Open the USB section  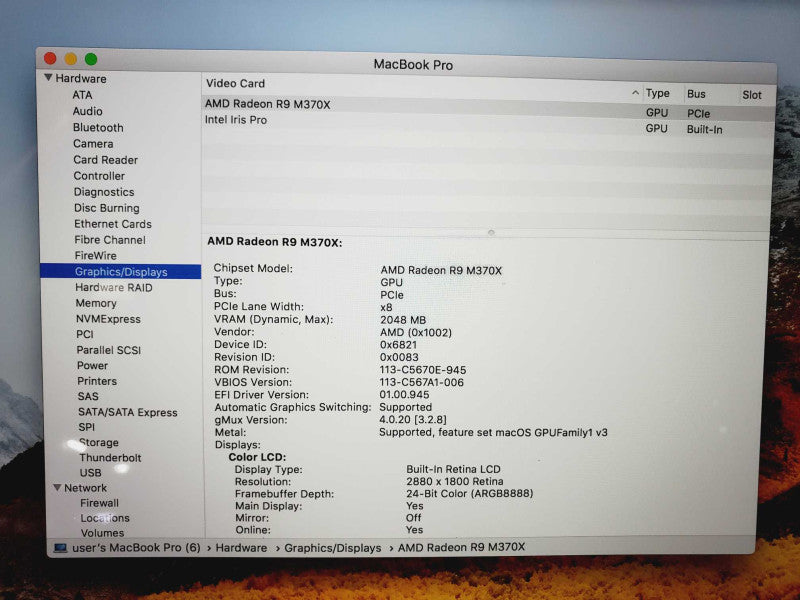90,472
